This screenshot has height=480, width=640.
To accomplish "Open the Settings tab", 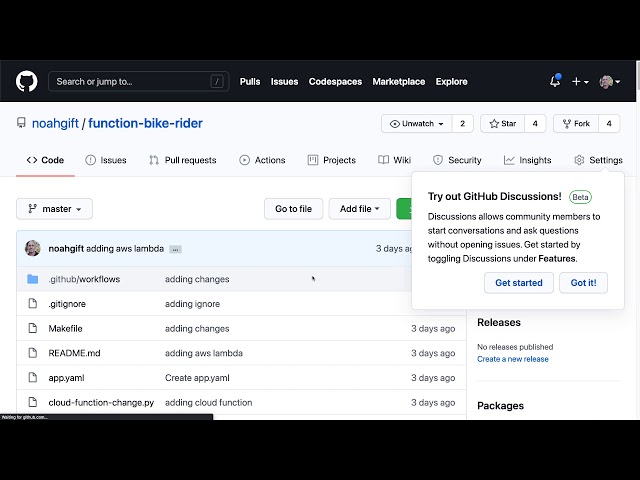I will click(x=598, y=160).
